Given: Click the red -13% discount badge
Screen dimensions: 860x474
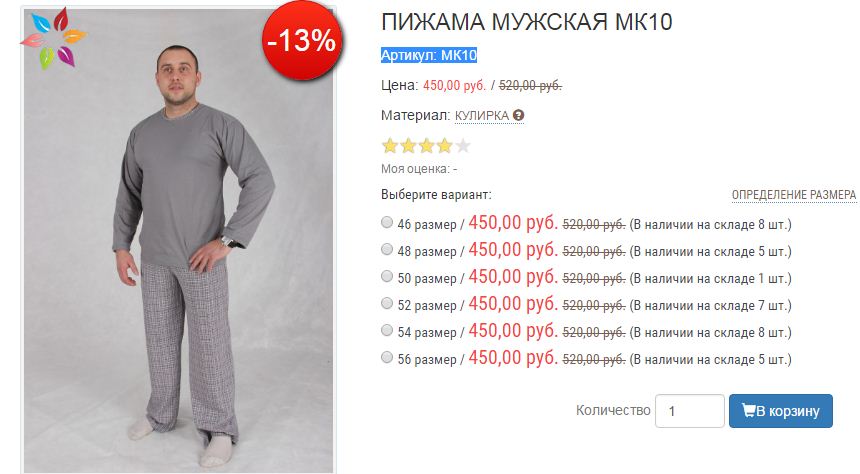Looking at the screenshot, I should tap(302, 40).
